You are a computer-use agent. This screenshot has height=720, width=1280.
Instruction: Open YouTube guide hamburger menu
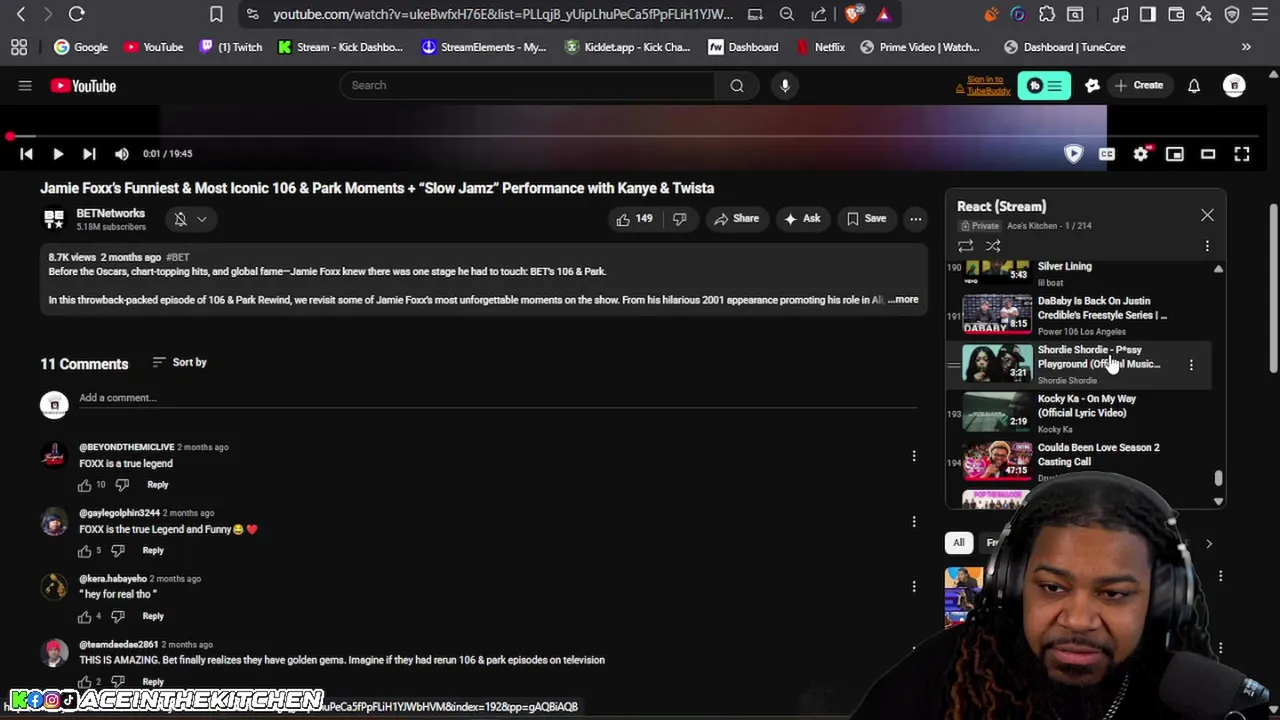click(25, 86)
